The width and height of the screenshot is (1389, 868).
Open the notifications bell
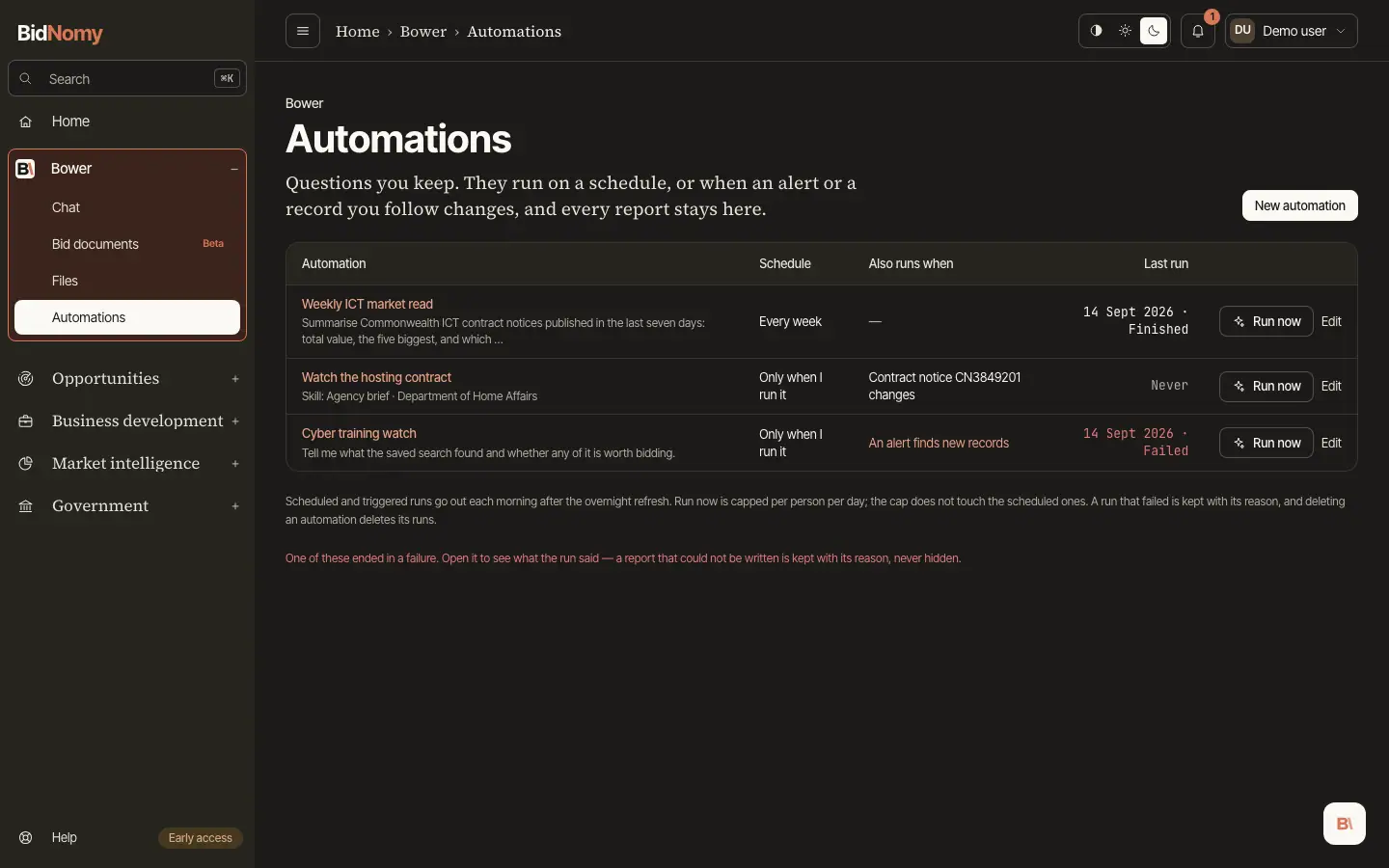click(x=1198, y=31)
